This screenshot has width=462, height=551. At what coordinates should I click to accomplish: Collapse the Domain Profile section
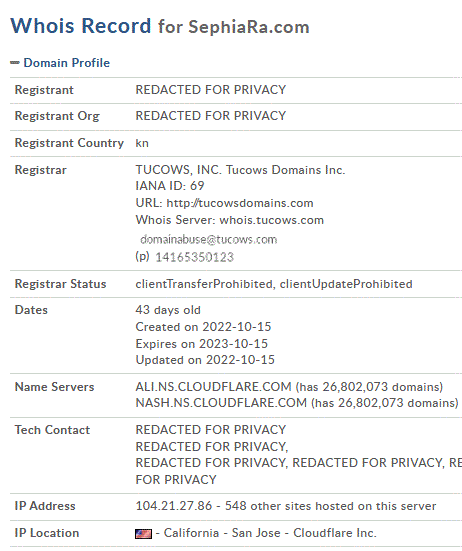click(x=66, y=63)
